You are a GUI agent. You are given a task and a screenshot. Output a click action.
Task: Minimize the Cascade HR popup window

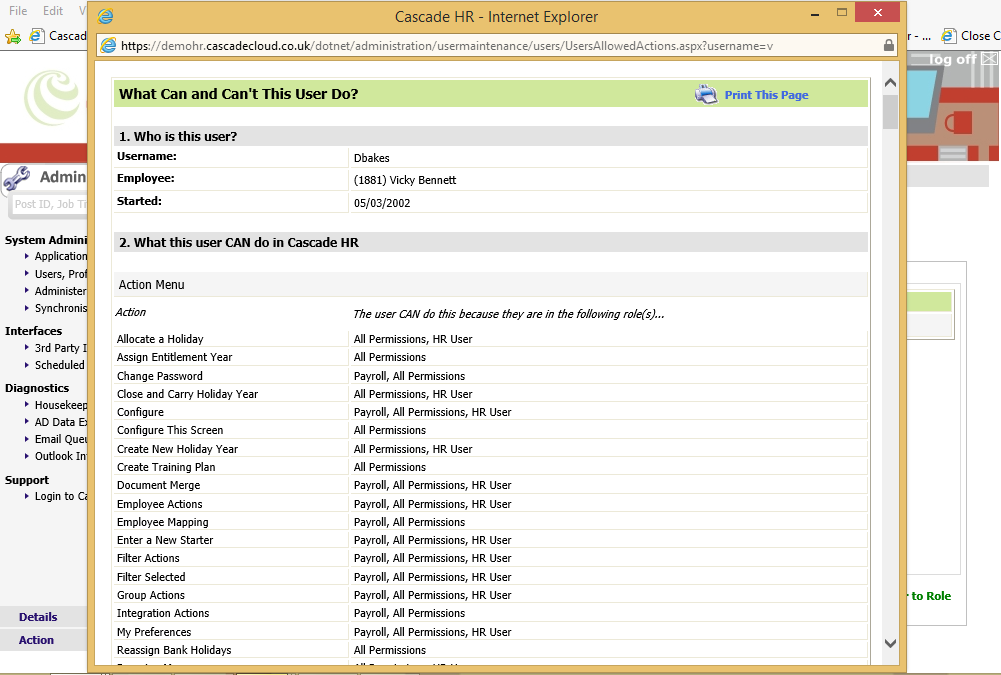pos(815,13)
